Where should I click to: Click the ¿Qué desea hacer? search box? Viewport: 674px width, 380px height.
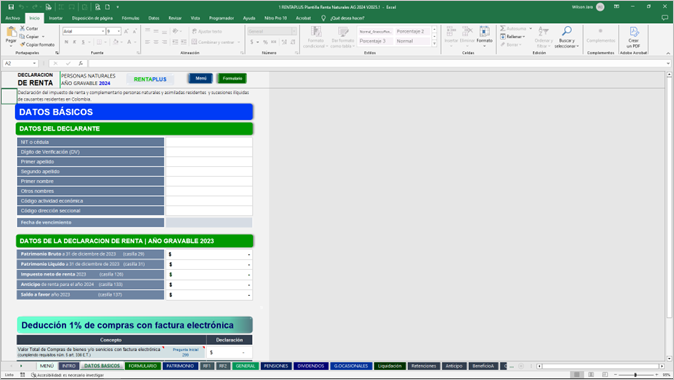[347, 18]
